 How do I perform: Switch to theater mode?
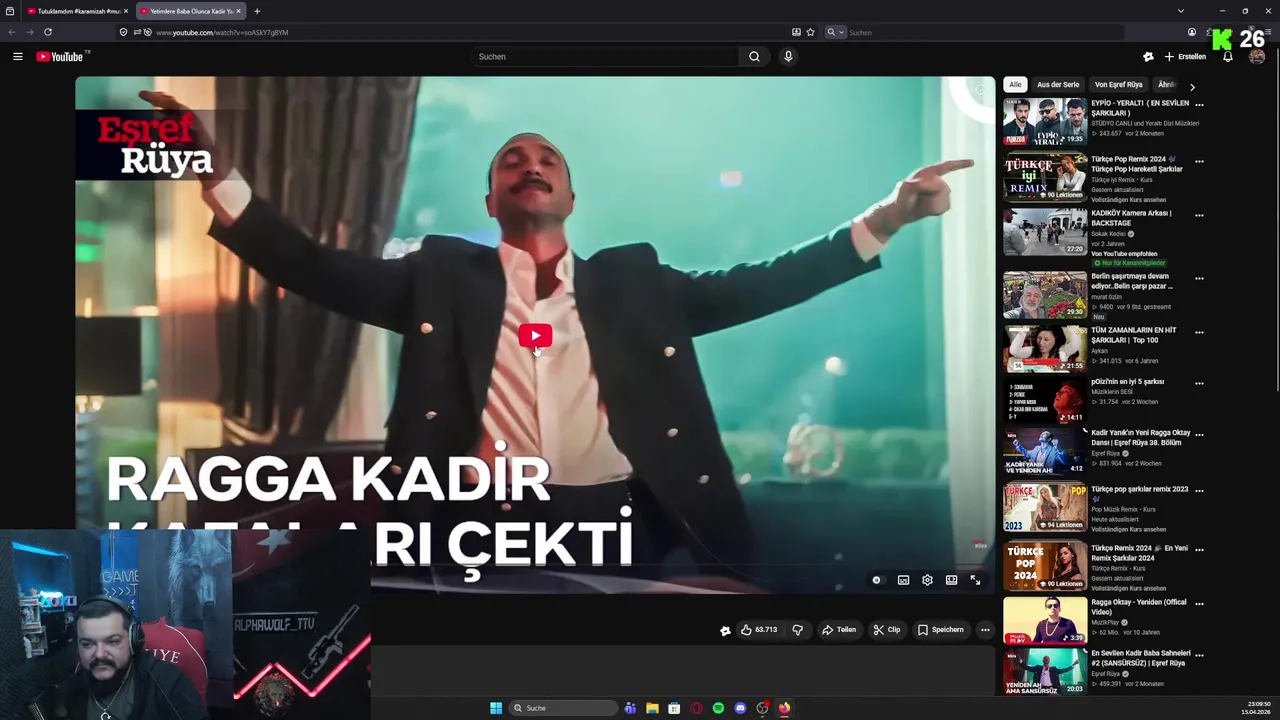point(951,580)
